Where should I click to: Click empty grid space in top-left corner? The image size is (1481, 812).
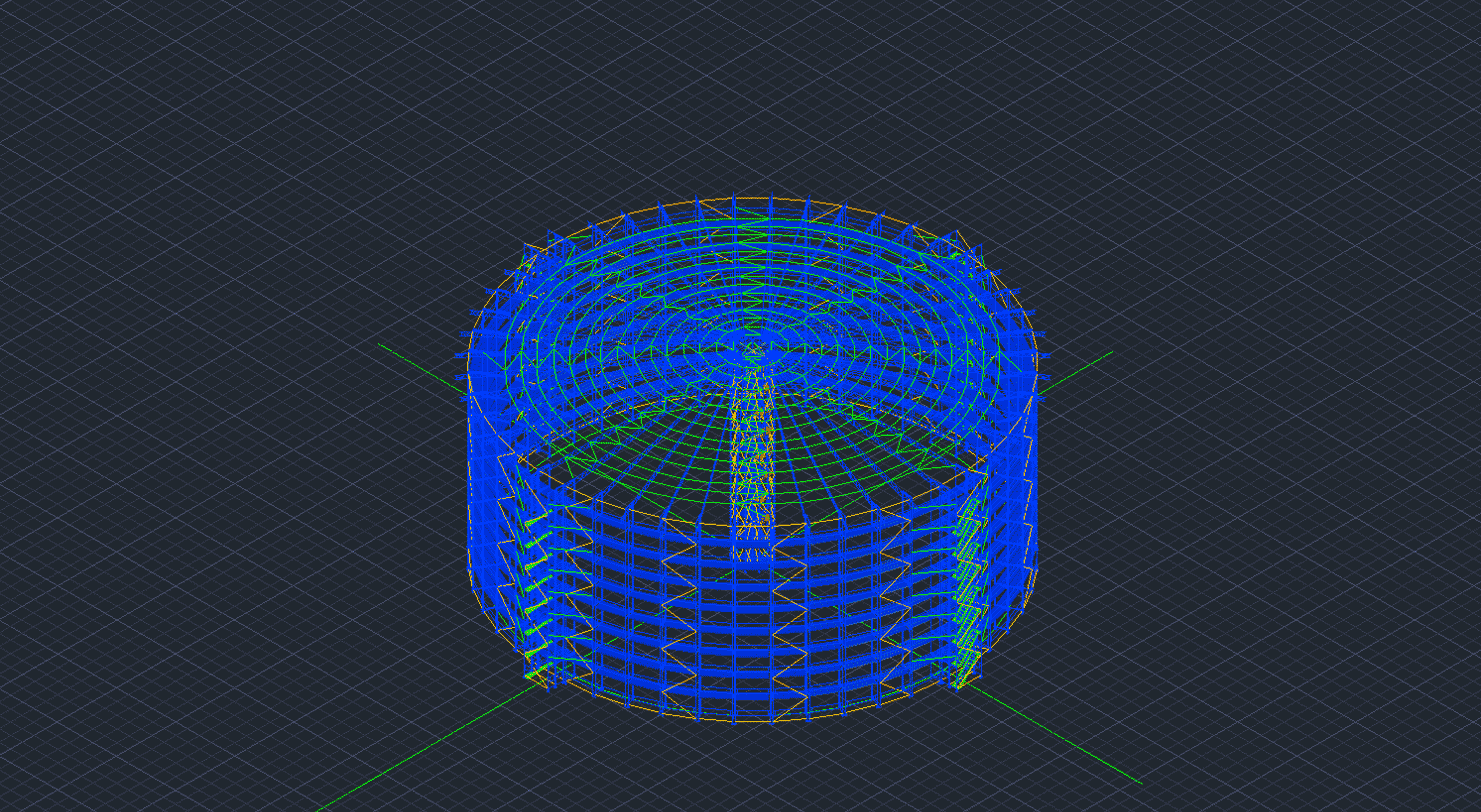[100, 80]
